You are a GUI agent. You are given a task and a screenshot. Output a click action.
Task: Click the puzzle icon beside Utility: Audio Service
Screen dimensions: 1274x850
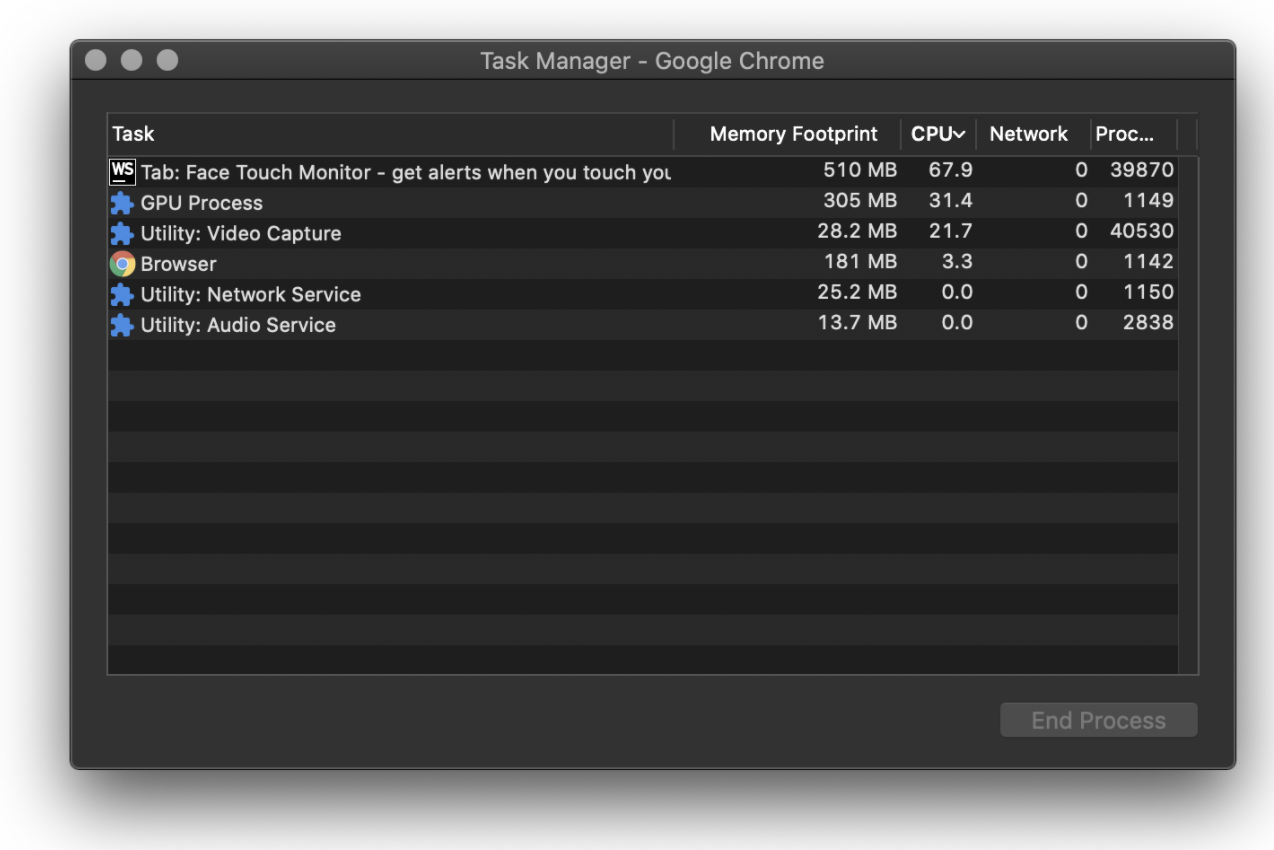coord(122,325)
